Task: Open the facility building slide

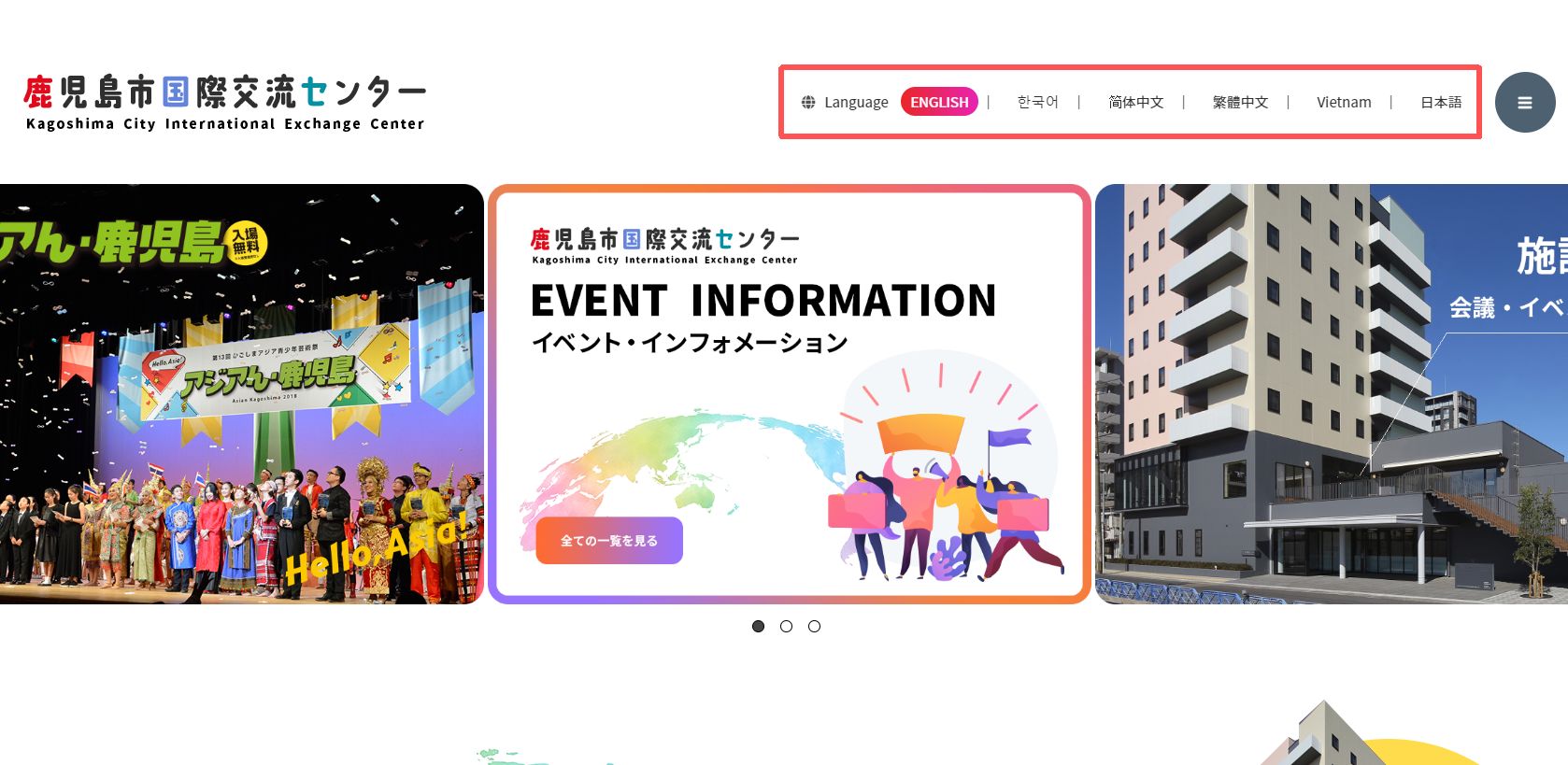Action: coord(1332,394)
